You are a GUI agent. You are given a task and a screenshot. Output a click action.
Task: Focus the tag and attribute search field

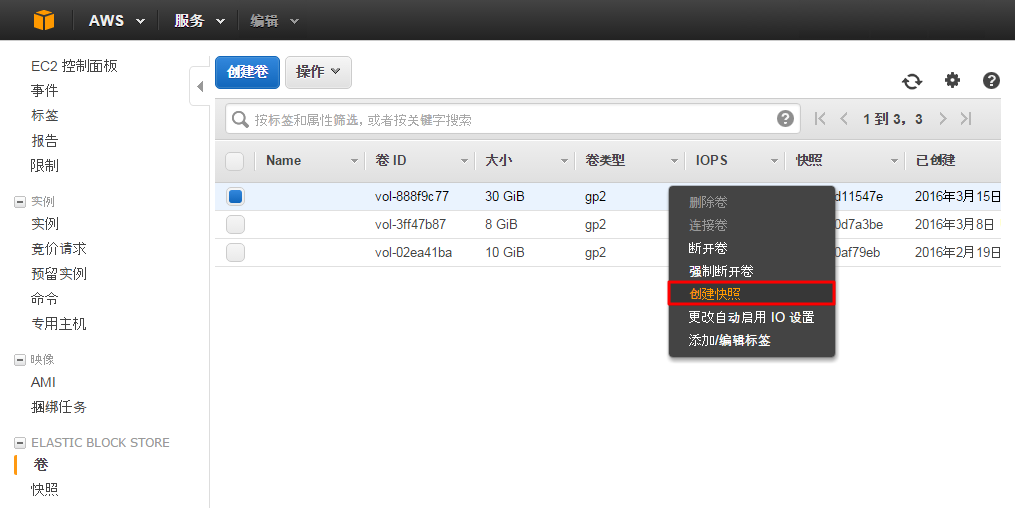tap(511, 120)
